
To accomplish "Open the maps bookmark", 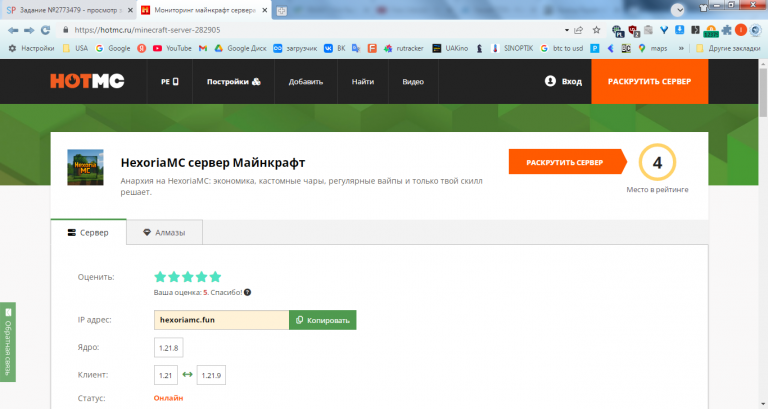I will (x=653, y=48).
